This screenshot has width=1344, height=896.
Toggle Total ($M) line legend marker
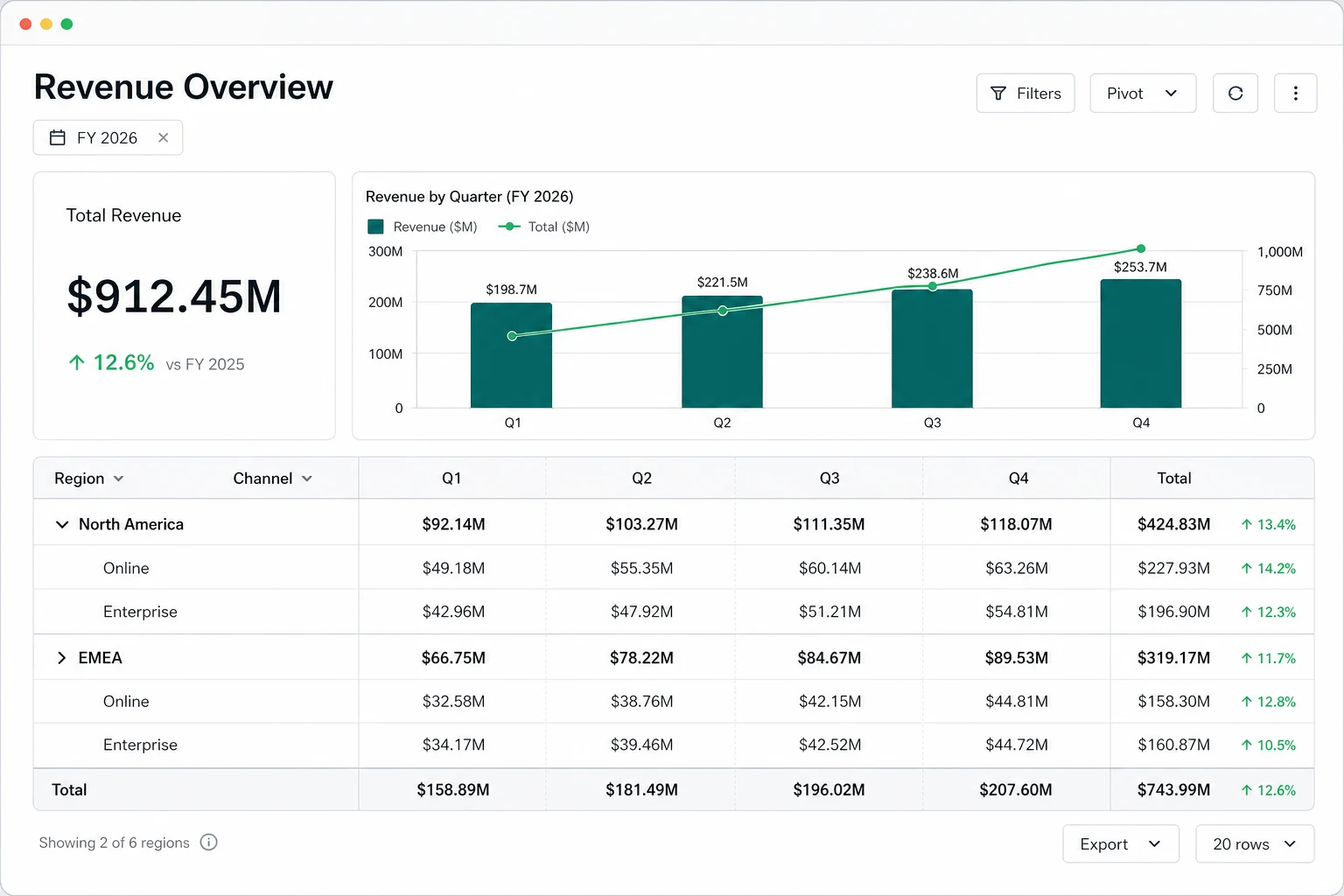(x=509, y=227)
